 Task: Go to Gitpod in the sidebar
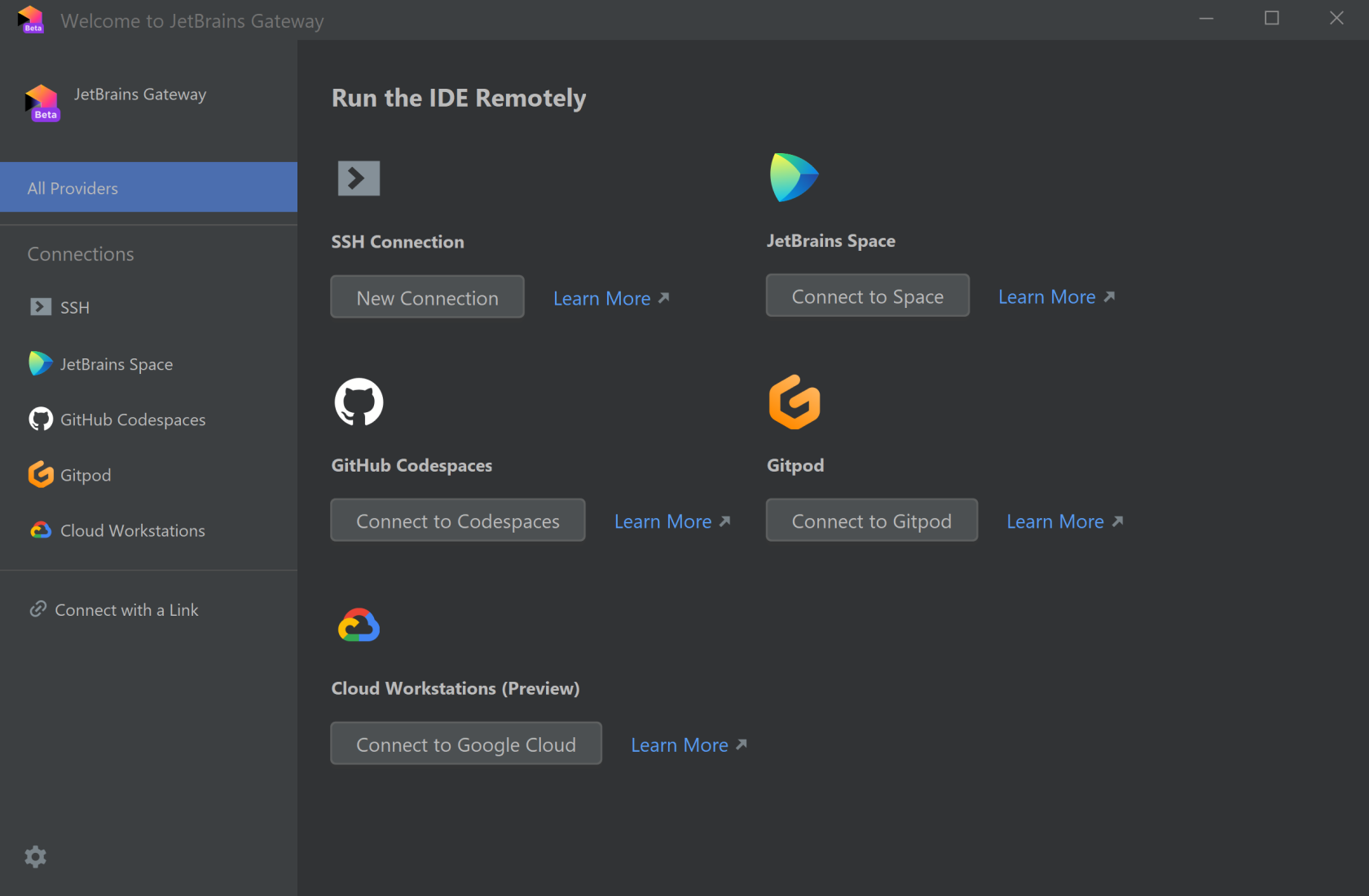click(85, 475)
